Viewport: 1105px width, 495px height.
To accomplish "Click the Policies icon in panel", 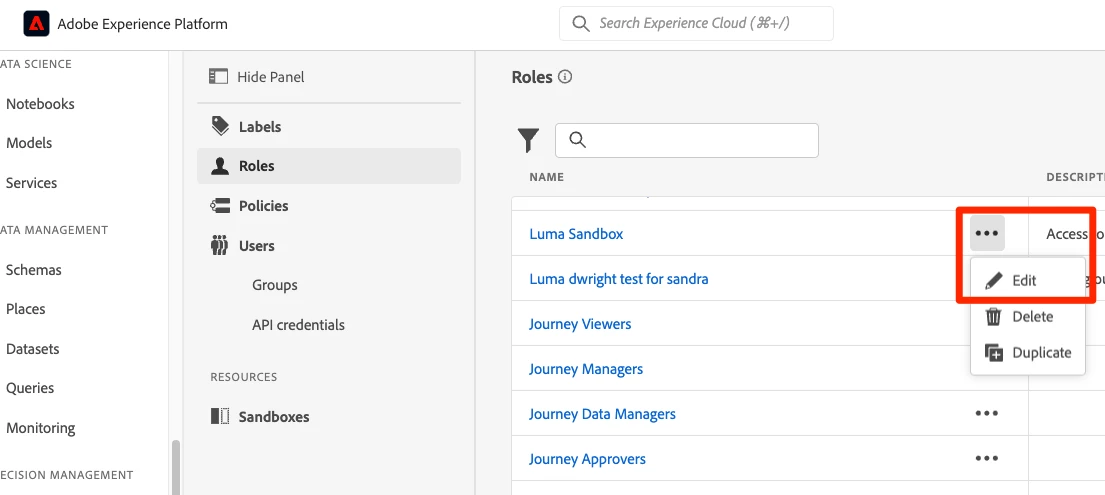I will [x=220, y=206].
